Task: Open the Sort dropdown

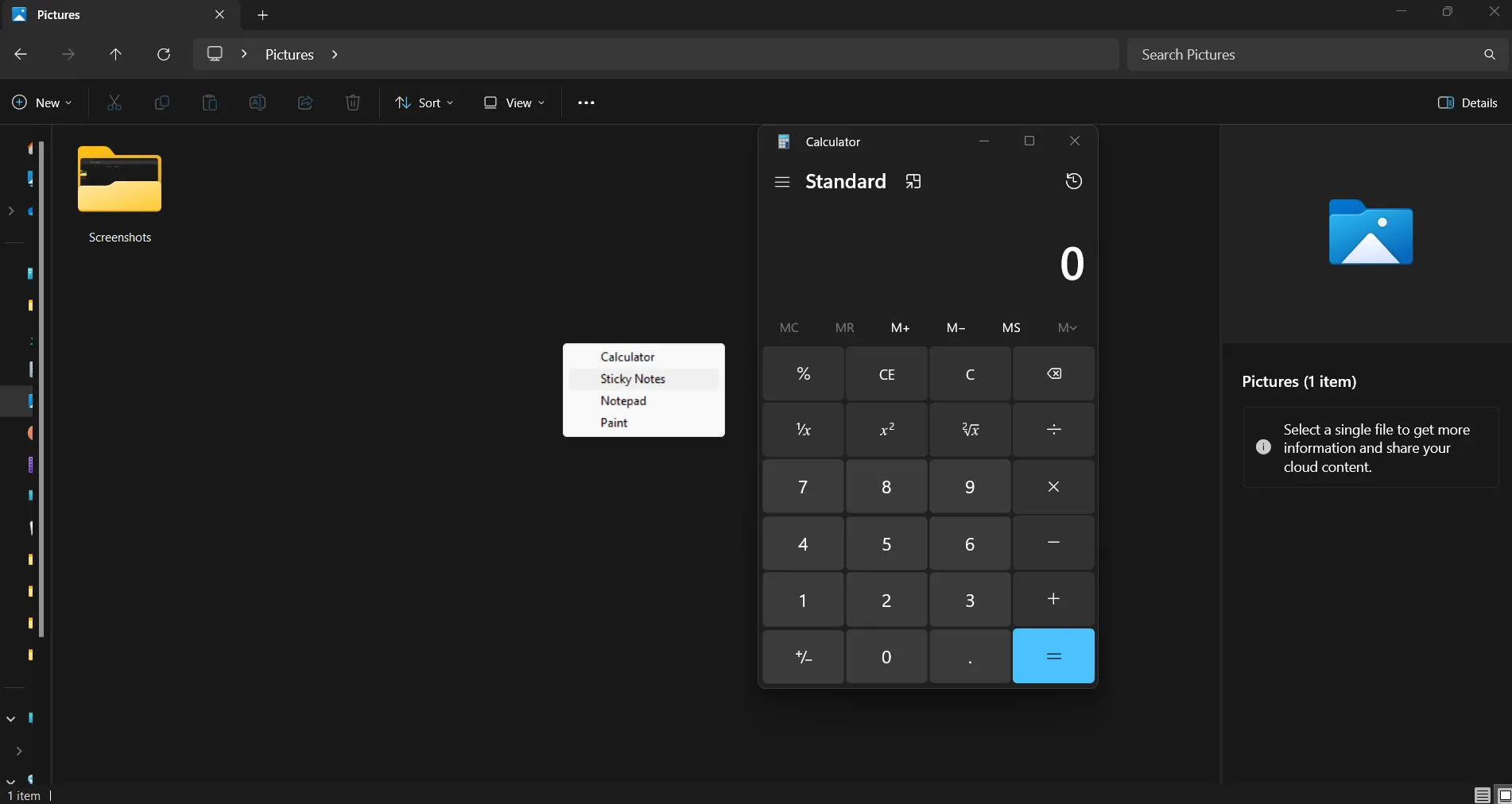Action: (x=424, y=102)
